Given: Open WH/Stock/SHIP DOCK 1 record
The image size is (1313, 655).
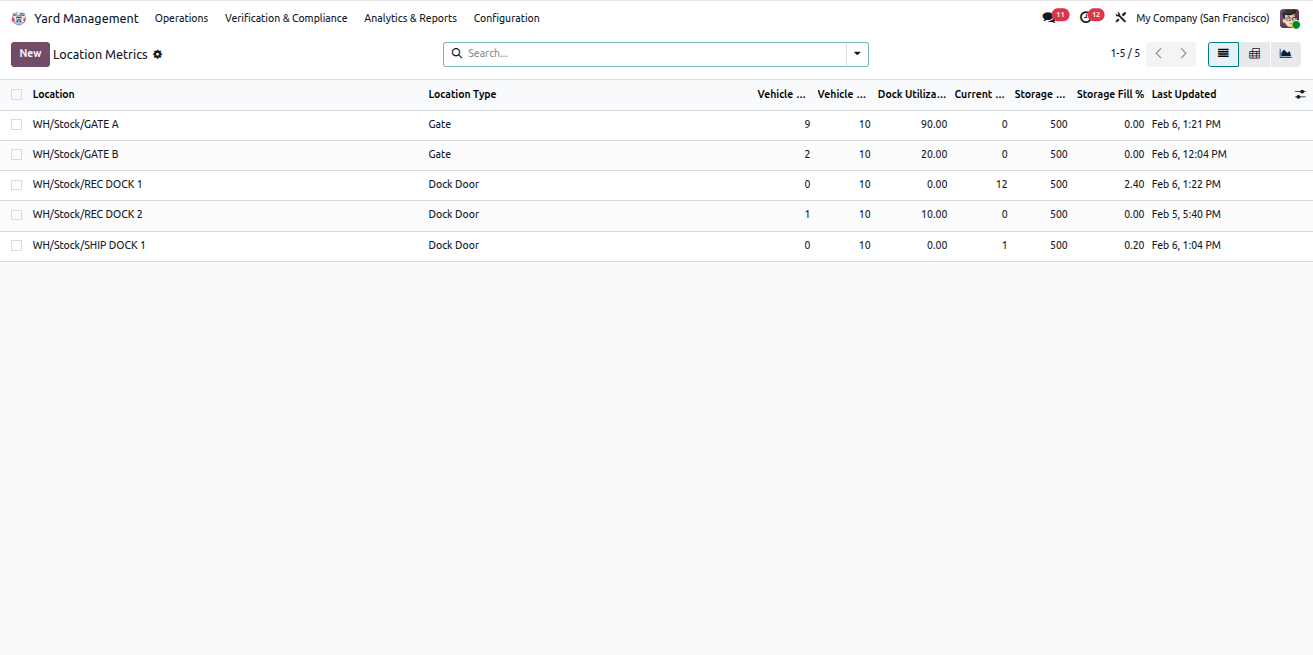Looking at the screenshot, I should coord(89,246).
